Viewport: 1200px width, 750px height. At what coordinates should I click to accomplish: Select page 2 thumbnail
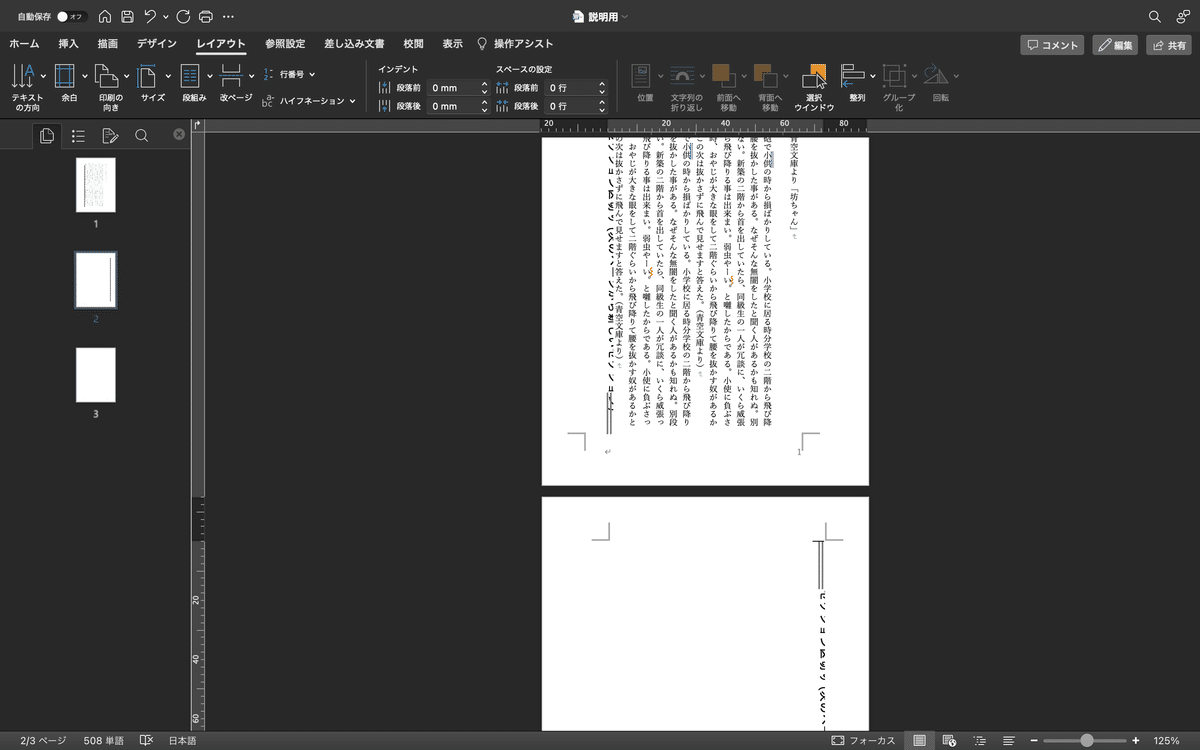[x=96, y=280]
